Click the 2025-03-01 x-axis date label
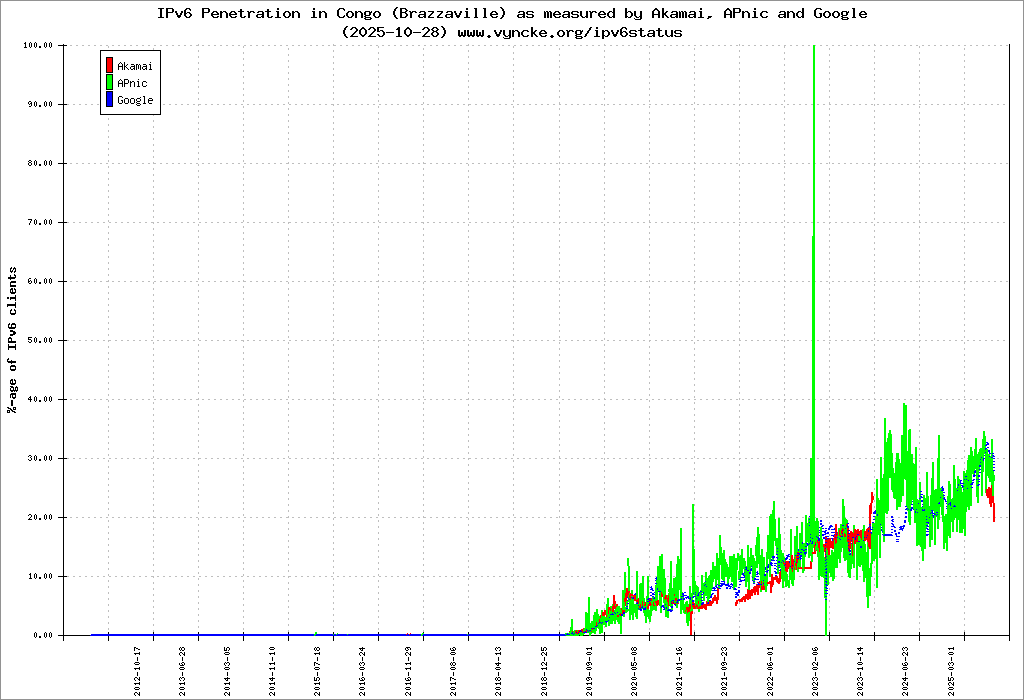 point(952,668)
